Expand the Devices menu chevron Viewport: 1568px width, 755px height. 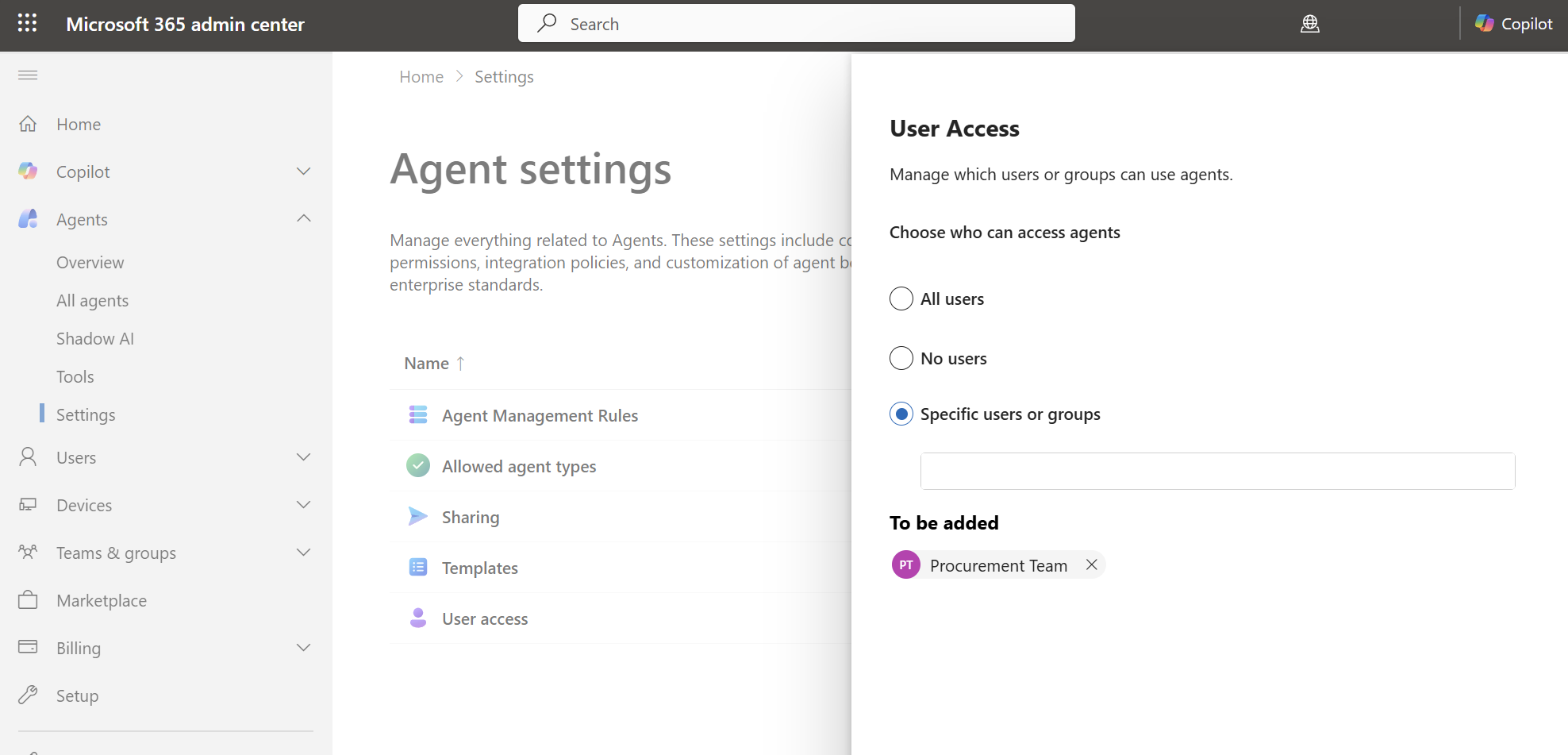coord(303,505)
